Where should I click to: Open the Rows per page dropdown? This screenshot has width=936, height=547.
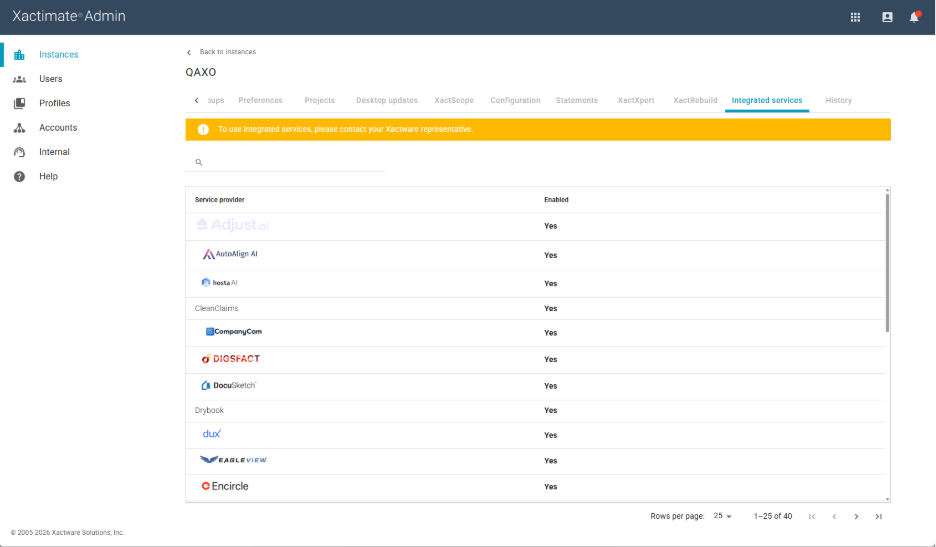pyautogui.click(x=722, y=517)
